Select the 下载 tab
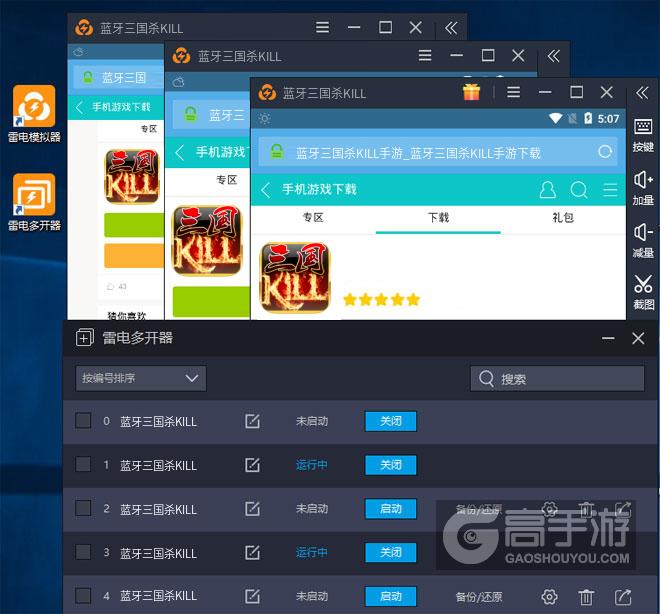Image resolution: width=660 pixels, height=614 pixels. [x=438, y=218]
